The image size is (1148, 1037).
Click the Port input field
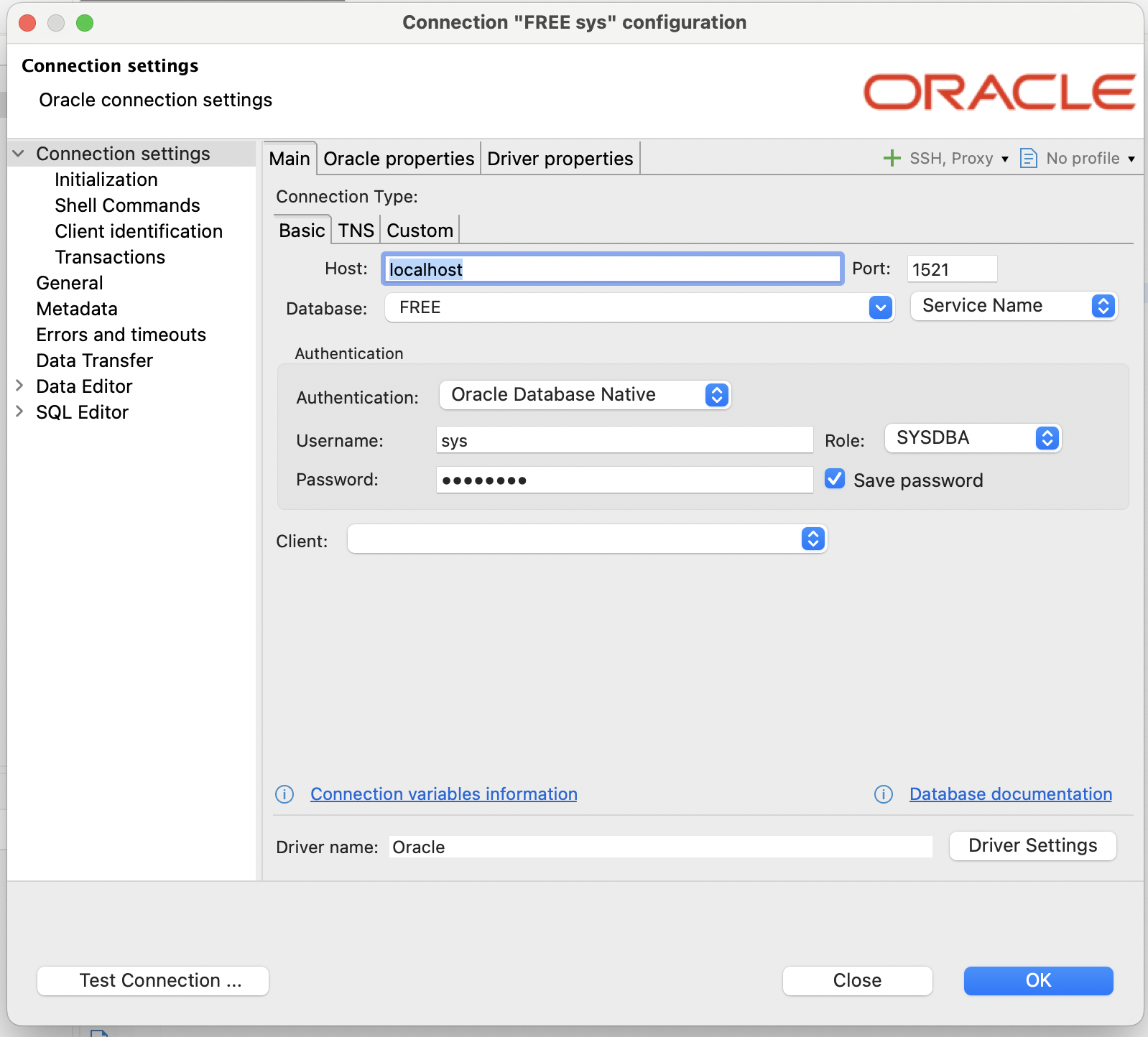[953, 269]
